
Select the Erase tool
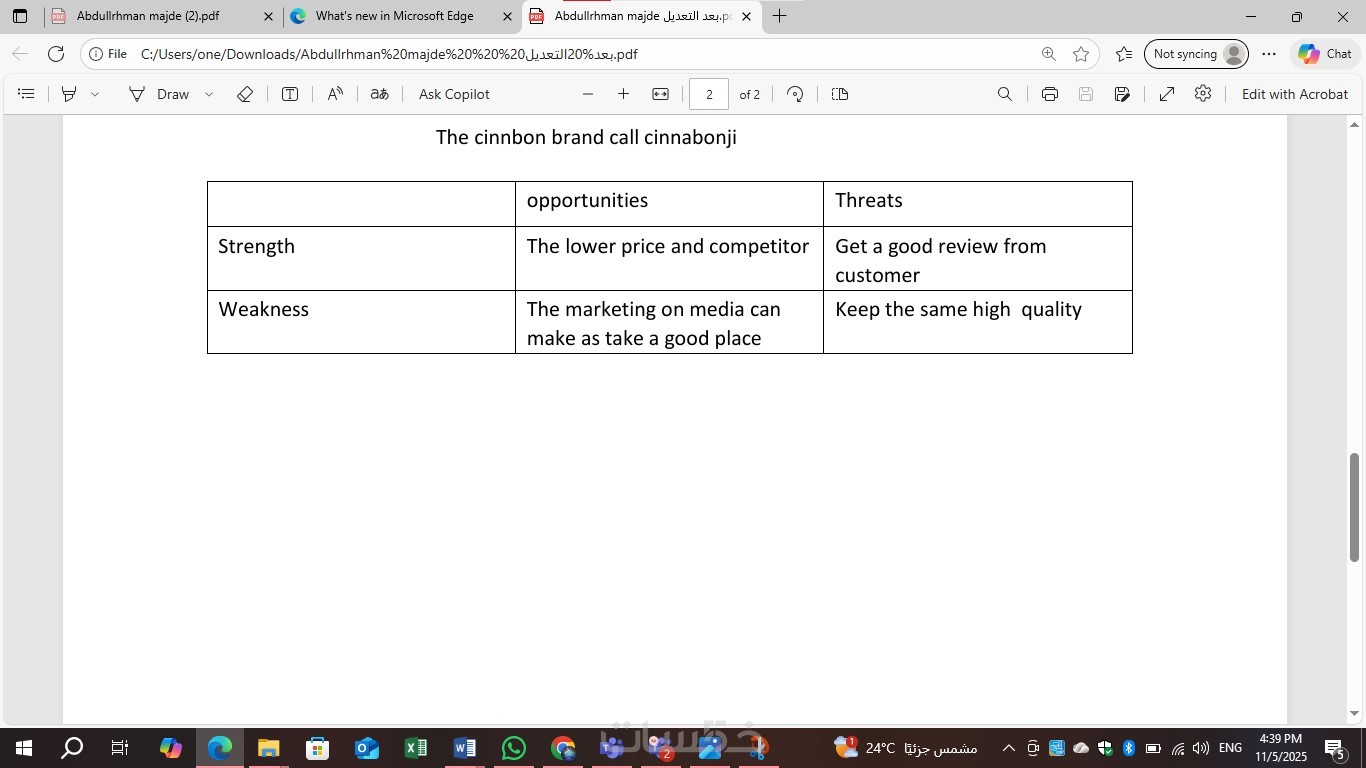[245, 94]
